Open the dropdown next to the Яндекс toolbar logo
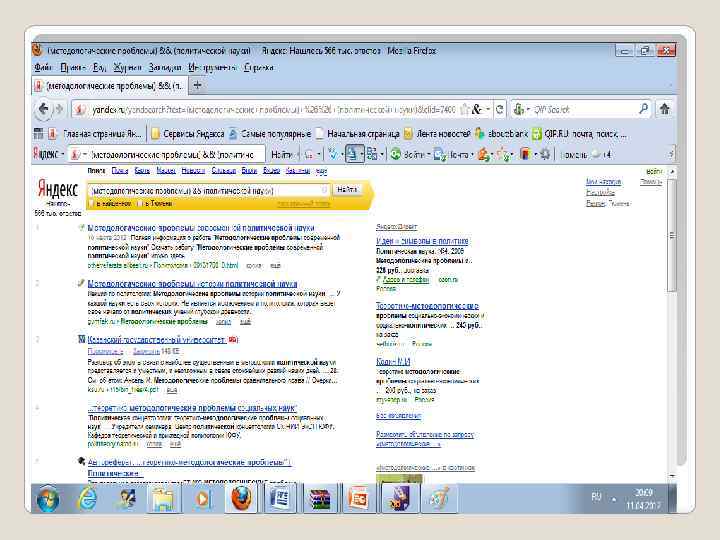The width and height of the screenshot is (720, 540). click(63, 154)
